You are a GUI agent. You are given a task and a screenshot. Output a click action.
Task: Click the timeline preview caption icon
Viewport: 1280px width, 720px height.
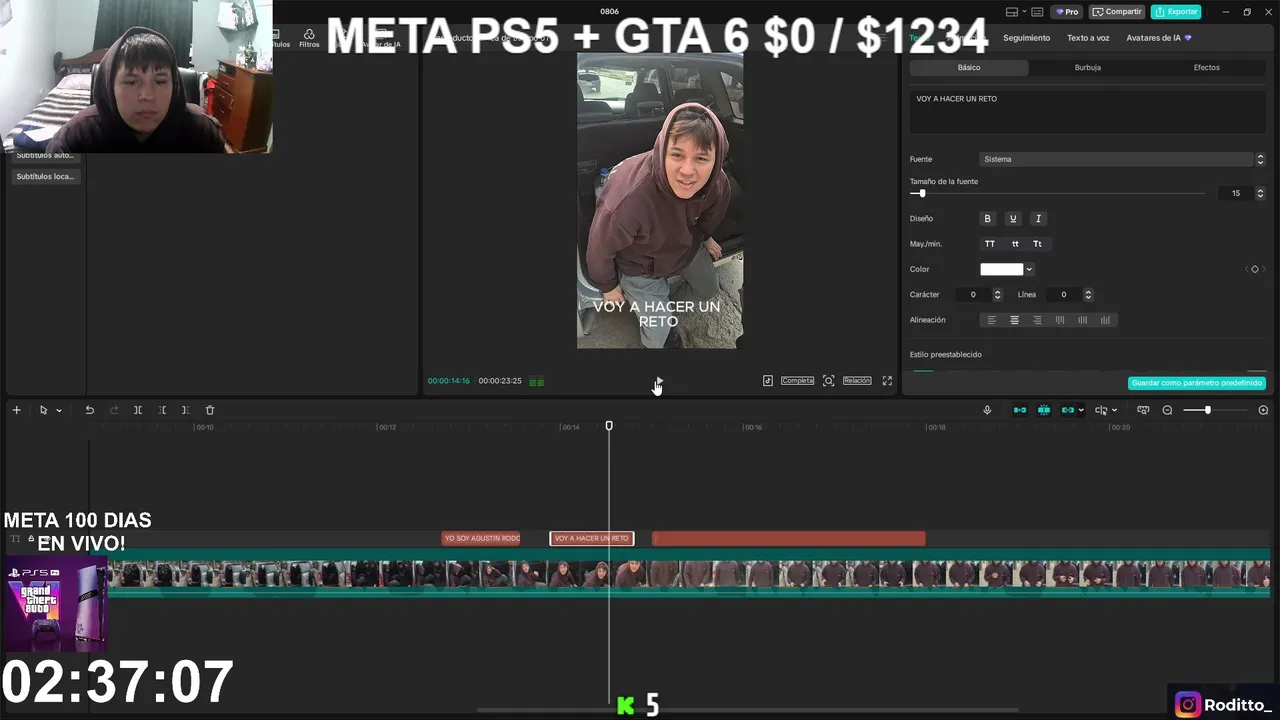pyautogui.click(x=1143, y=410)
